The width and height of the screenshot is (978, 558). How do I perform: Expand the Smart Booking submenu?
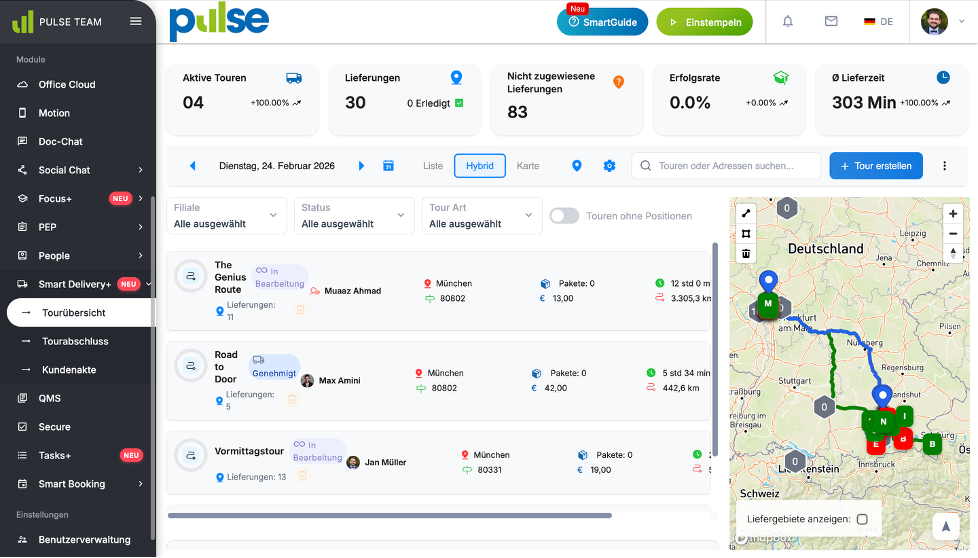[140, 484]
